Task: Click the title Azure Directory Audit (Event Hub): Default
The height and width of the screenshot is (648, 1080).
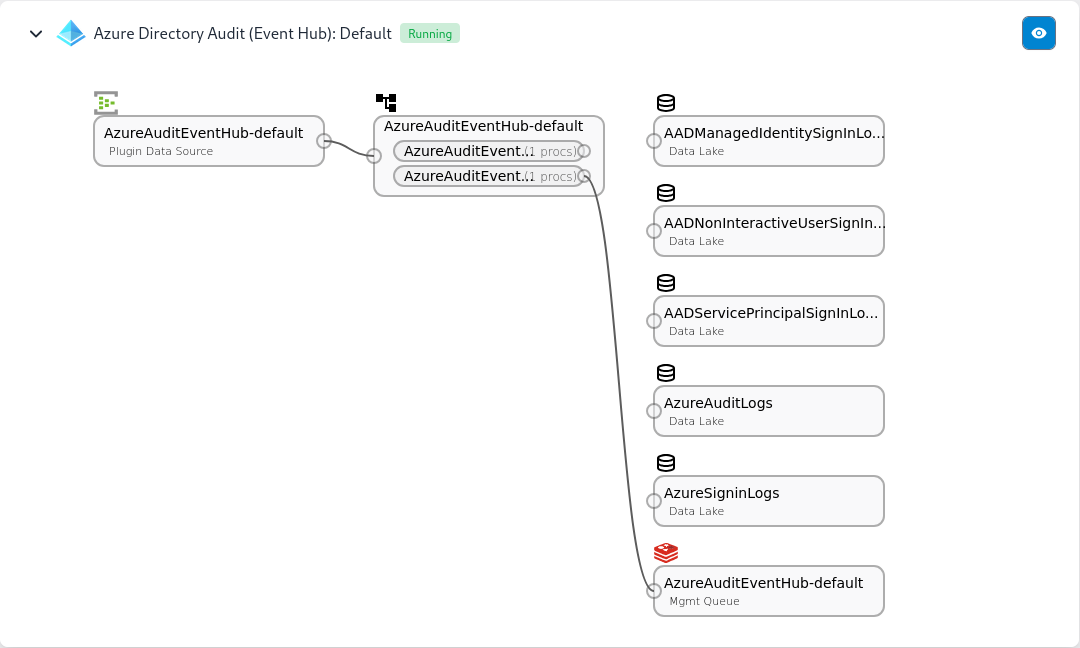Action: point(242,34)
